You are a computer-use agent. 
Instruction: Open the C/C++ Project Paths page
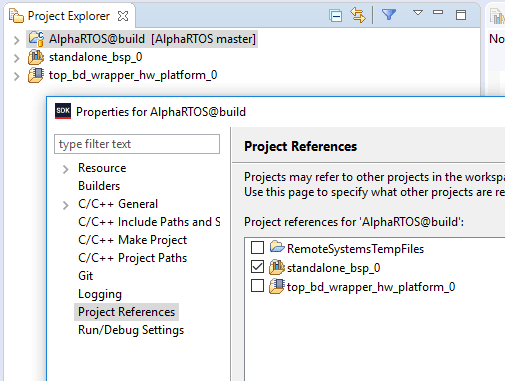[133, 258]
